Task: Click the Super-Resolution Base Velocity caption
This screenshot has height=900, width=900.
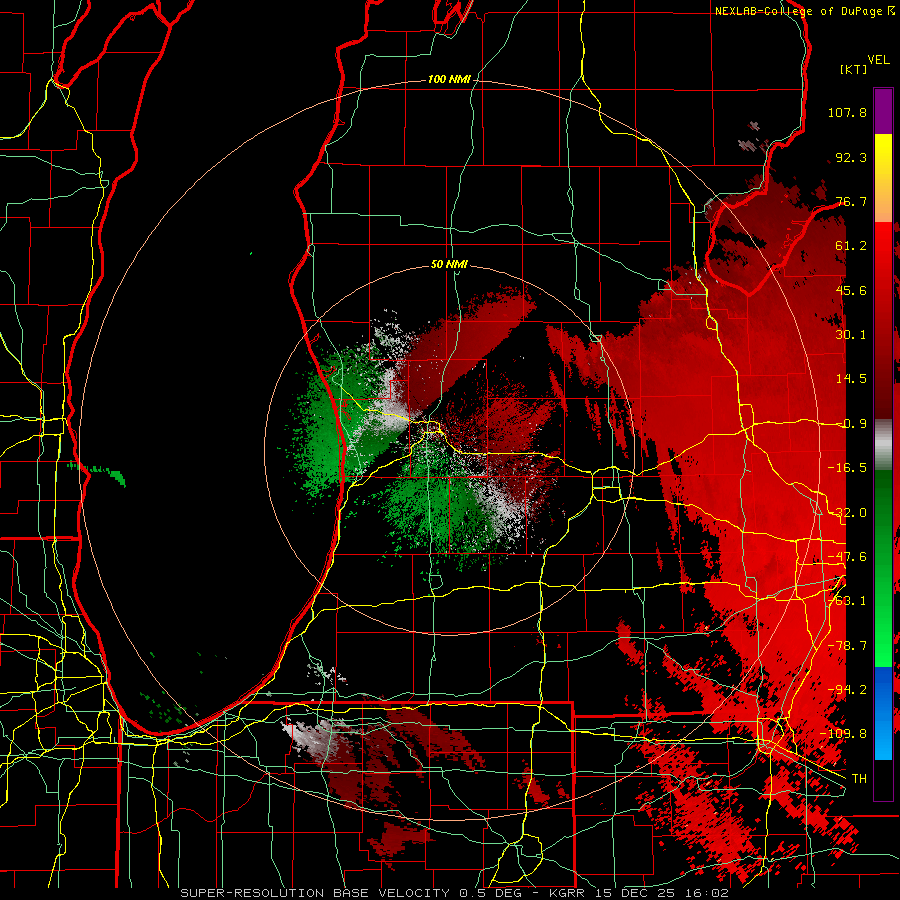Action: tap(455, 893)
